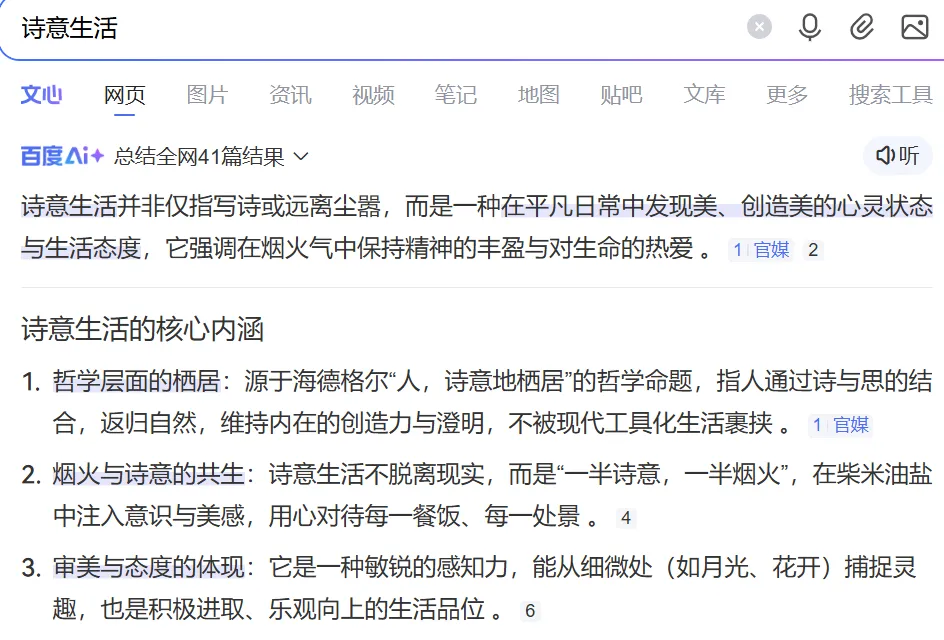Open the 地图 tab
This screenshot has height=640, width=944.
click(x=538, y=94)
